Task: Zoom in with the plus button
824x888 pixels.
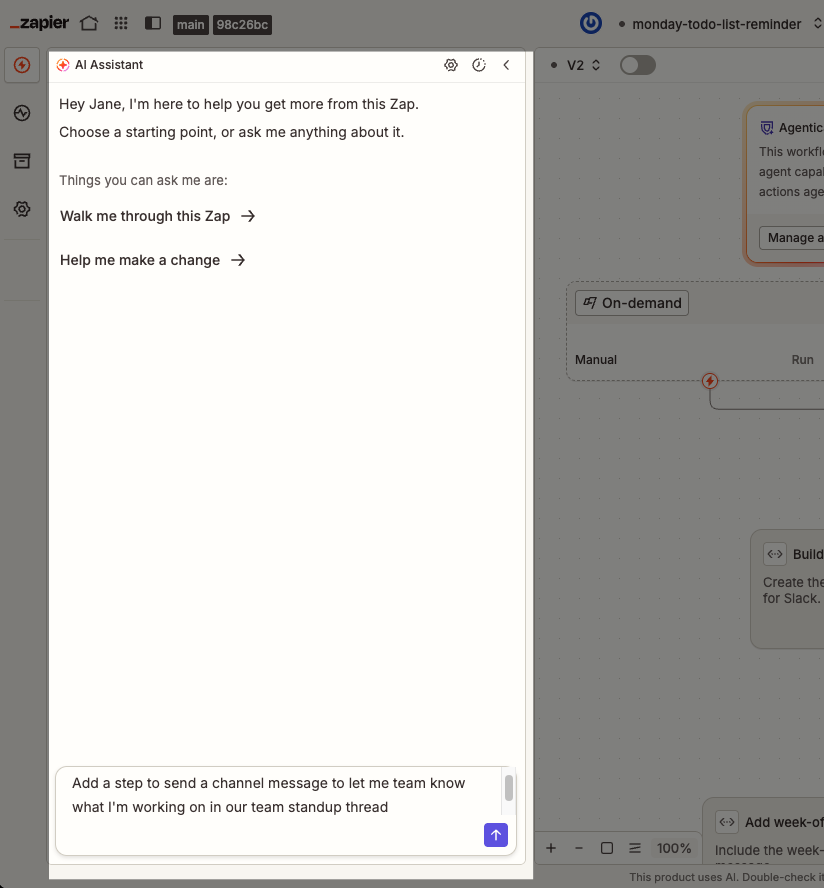Action: coord(551,848)
